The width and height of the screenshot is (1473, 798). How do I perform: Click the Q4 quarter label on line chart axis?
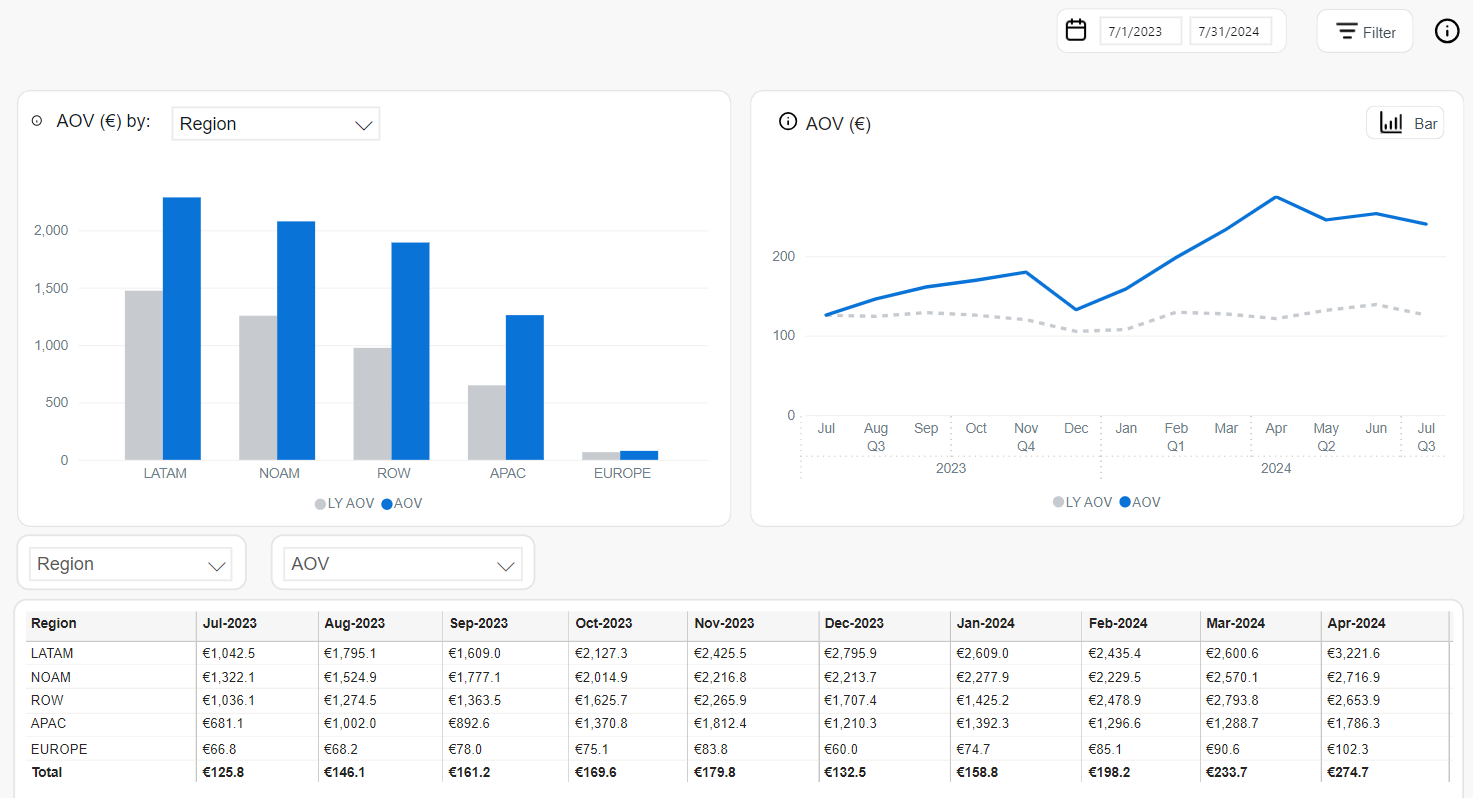1026,447
